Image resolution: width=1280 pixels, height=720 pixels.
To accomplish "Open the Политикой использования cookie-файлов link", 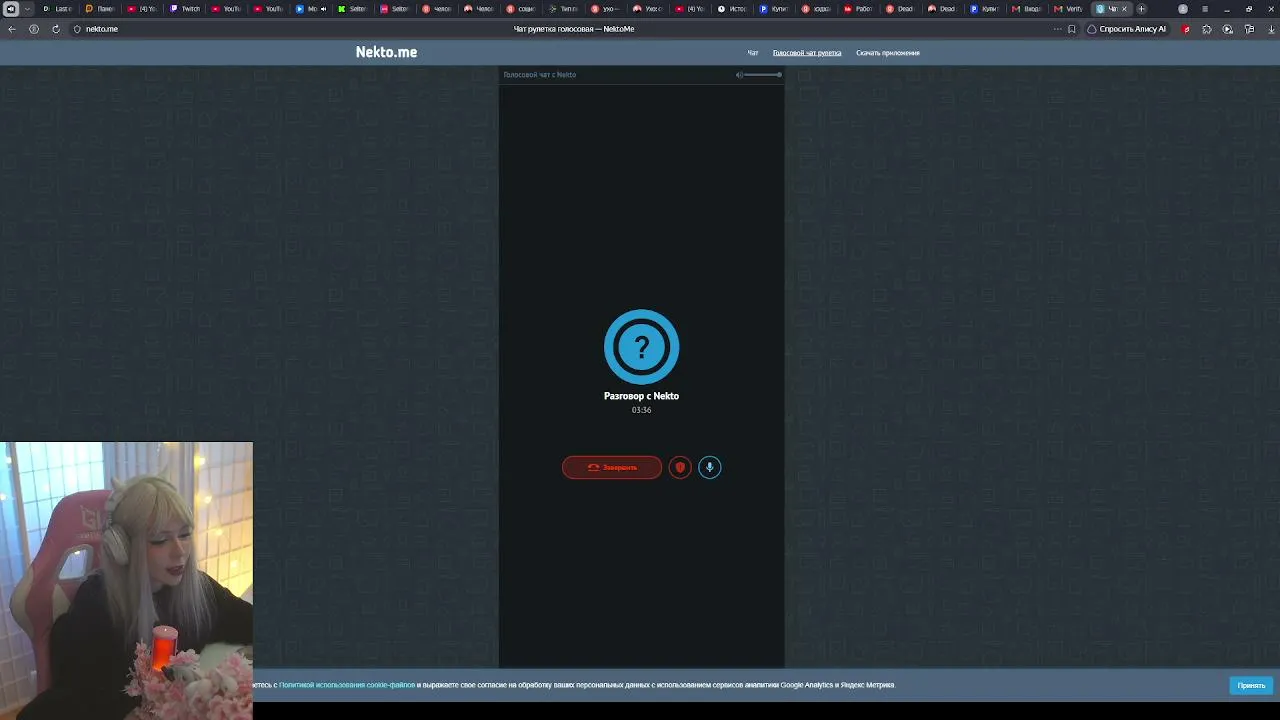I will click(x=347, y=685).
